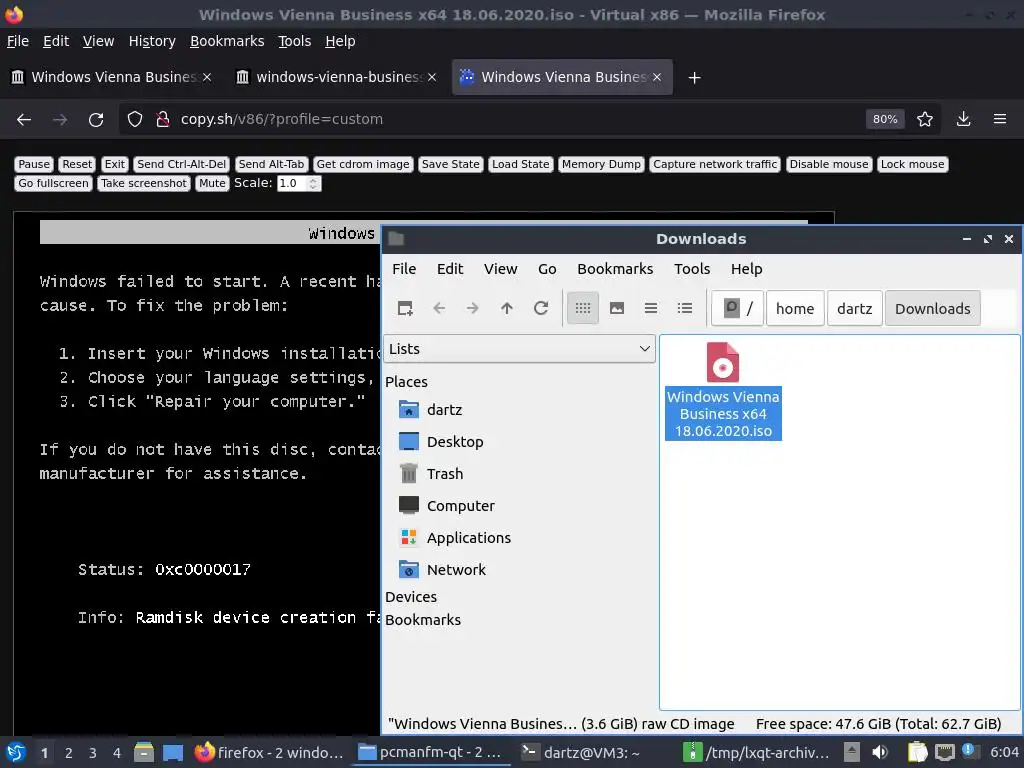1024x768 pixels.
Task: Click the Save State button
Action: 451,165
